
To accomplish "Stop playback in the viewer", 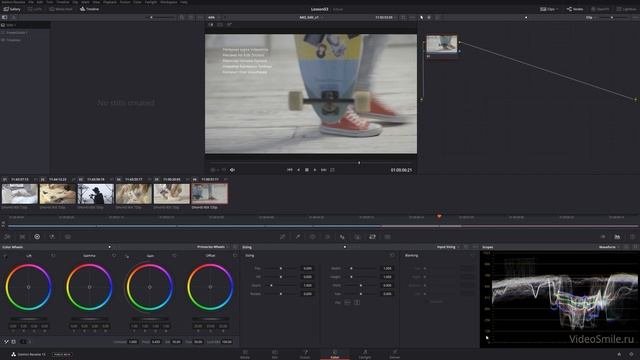I will point(307,170).
